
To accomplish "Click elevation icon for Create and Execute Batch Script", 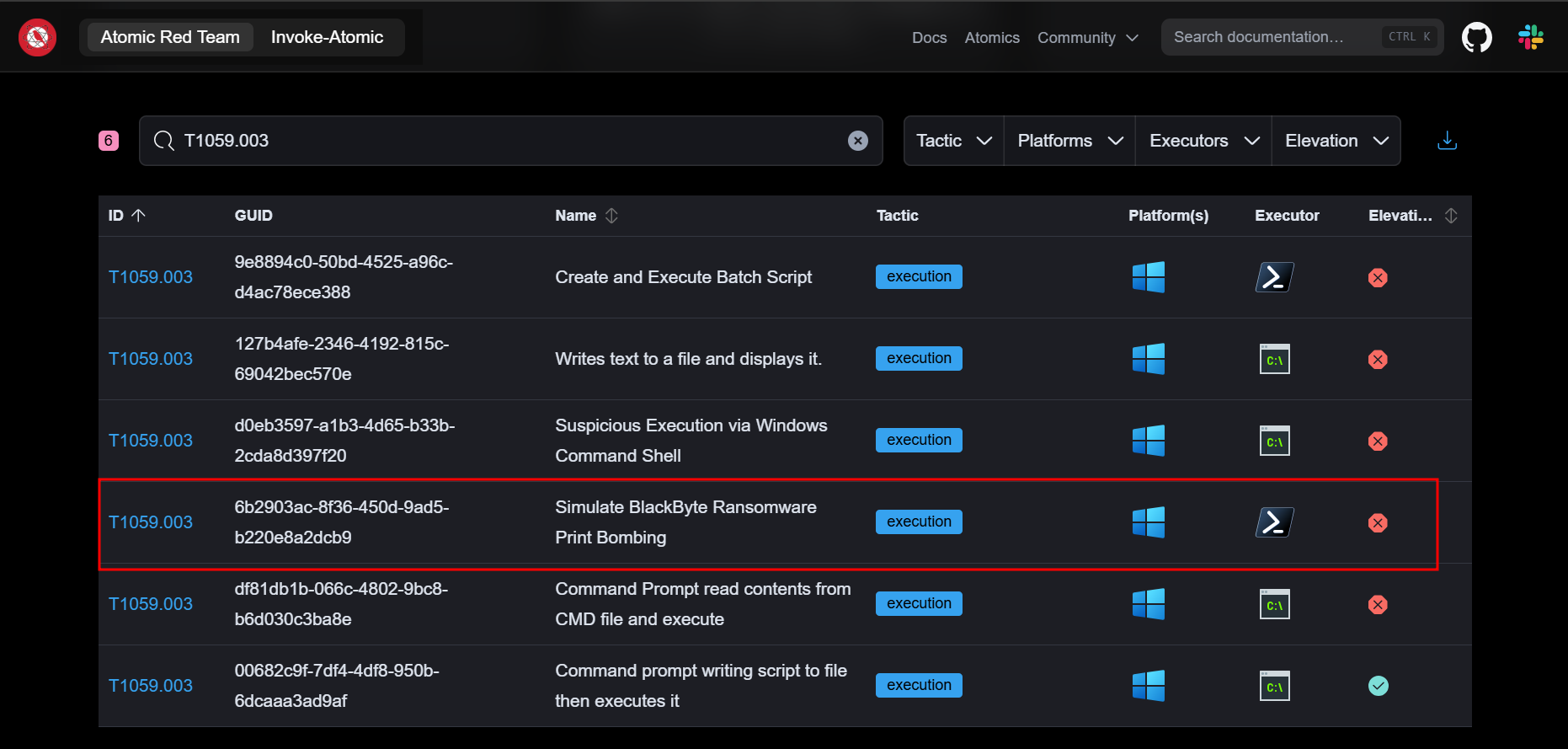I will (x=1378, y=278).
